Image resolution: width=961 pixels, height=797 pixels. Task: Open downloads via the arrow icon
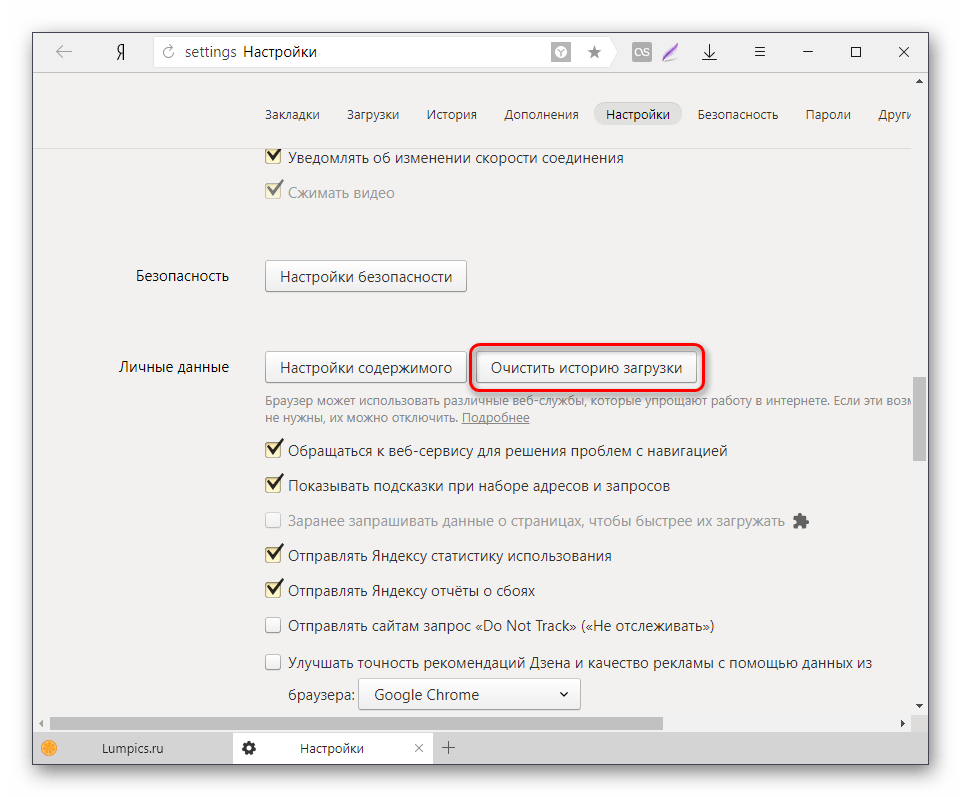tap(709, 52)
